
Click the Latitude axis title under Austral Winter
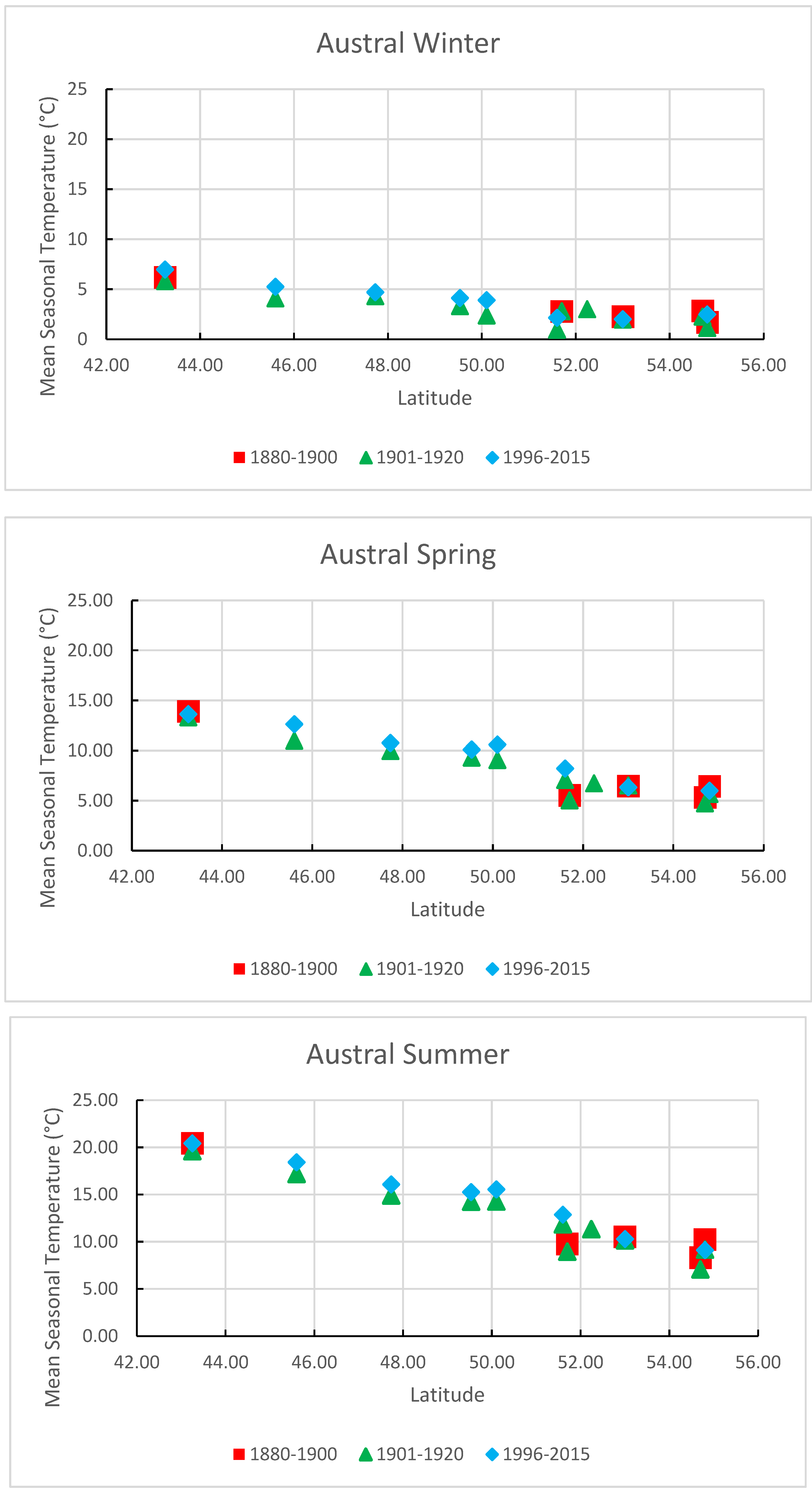pos(434,398)
